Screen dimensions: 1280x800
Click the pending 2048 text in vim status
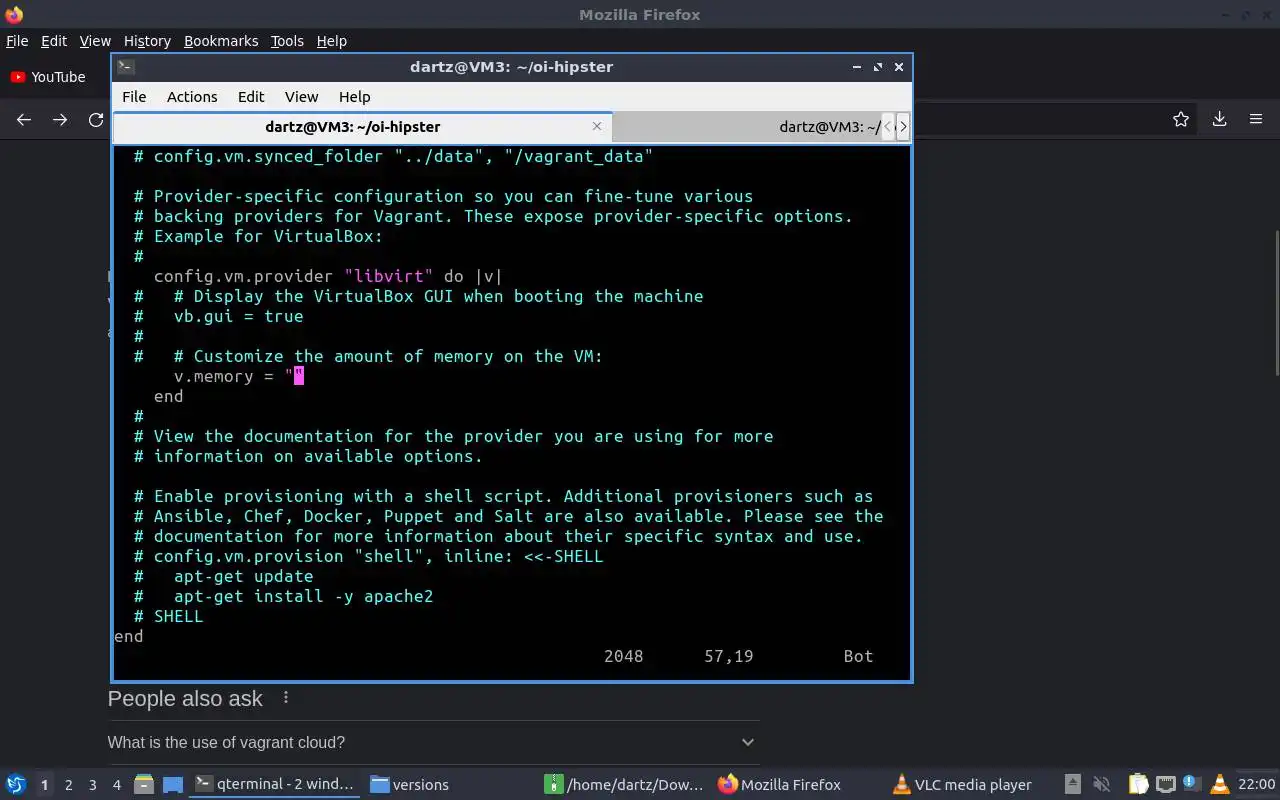point(623,656)
